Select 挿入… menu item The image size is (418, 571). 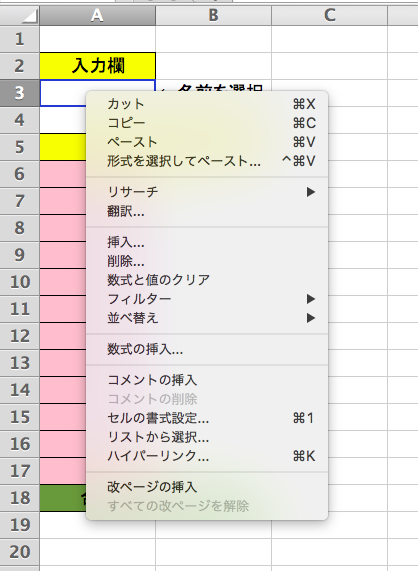click(x=207, y=242)
